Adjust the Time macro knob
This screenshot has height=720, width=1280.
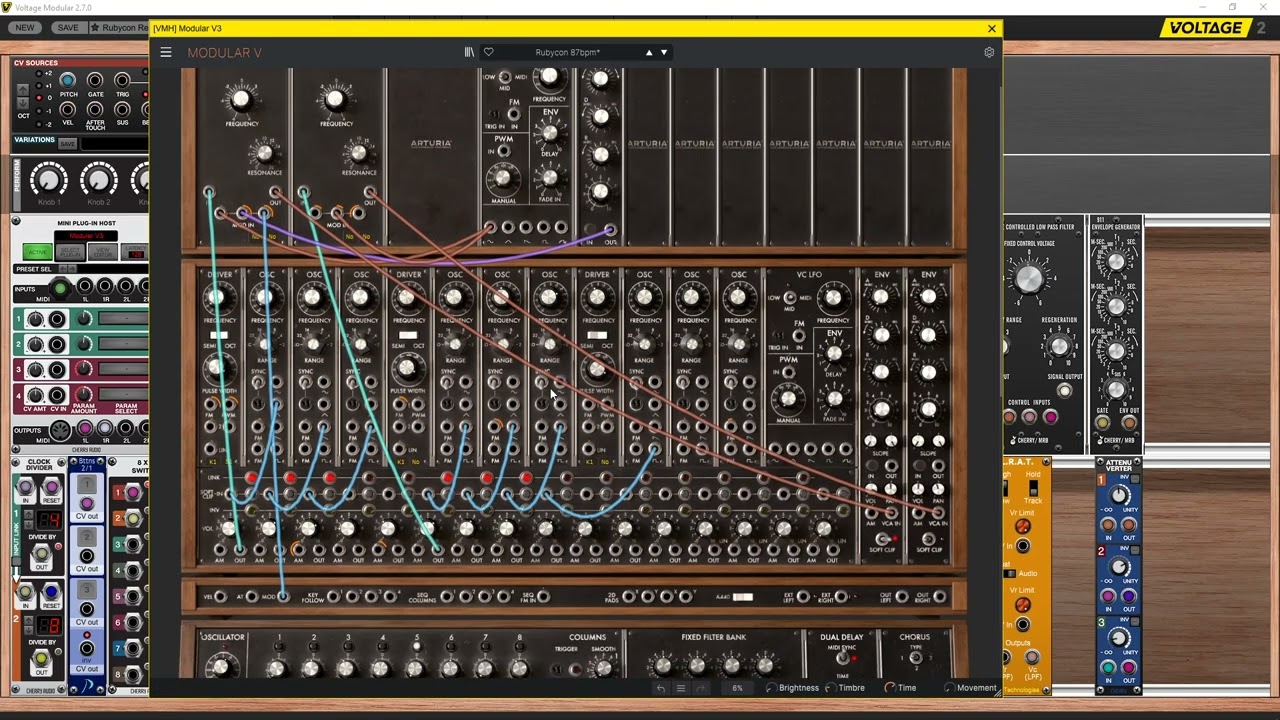point(890,688)
